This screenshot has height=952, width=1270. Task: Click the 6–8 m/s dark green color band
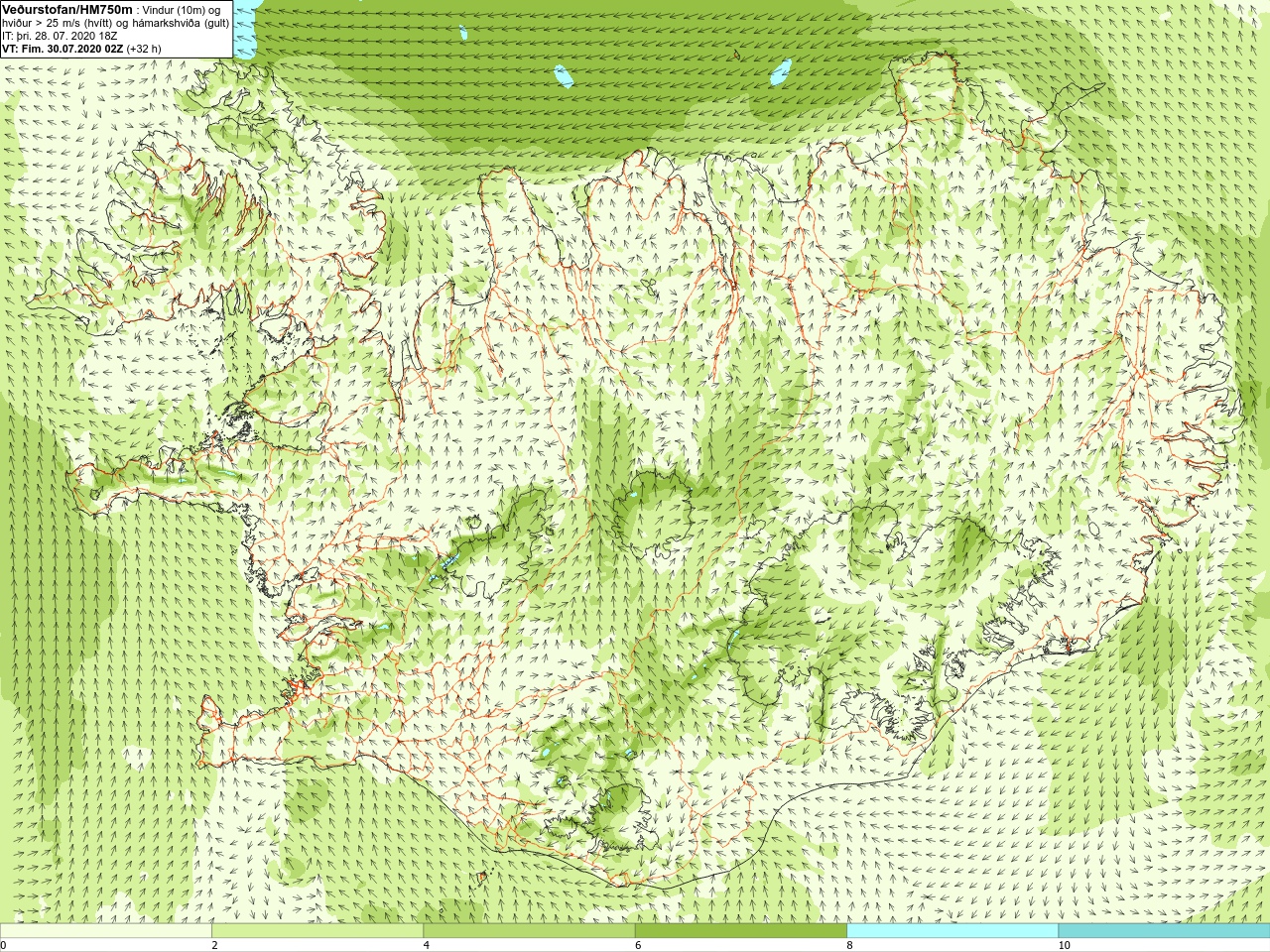click(x=741, y=931)
